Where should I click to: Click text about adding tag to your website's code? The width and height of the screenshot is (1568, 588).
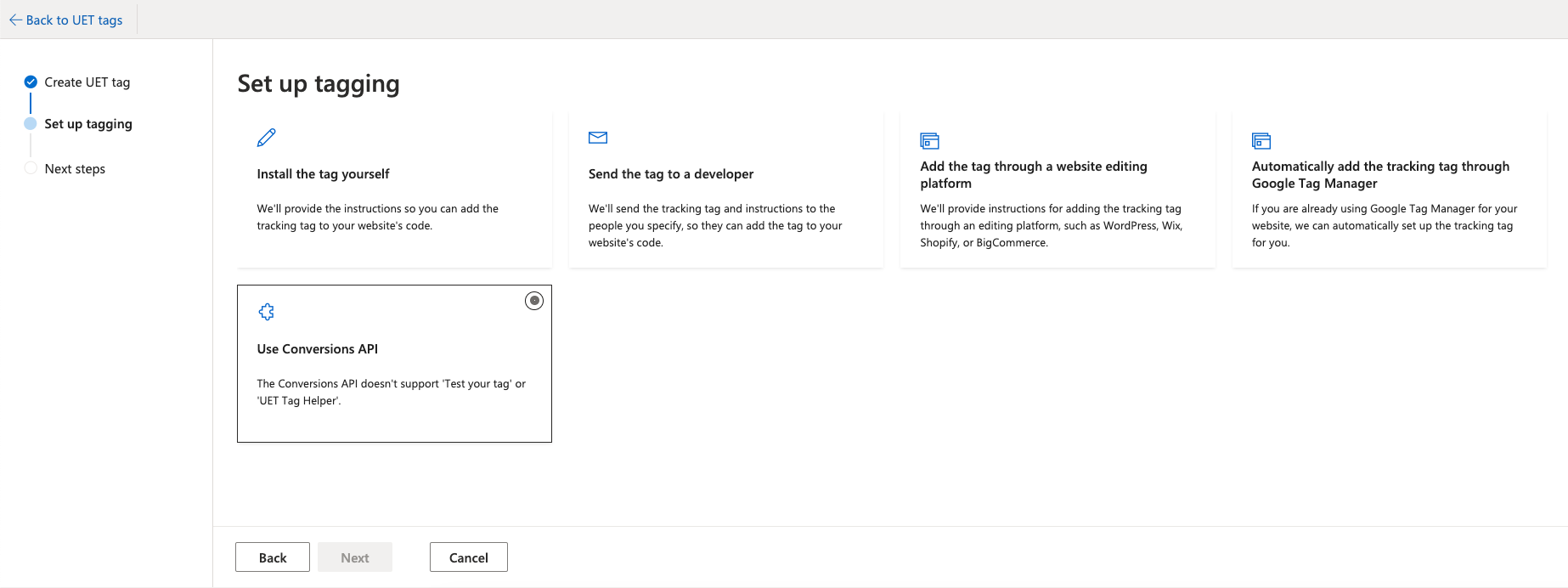pos(378,218)
